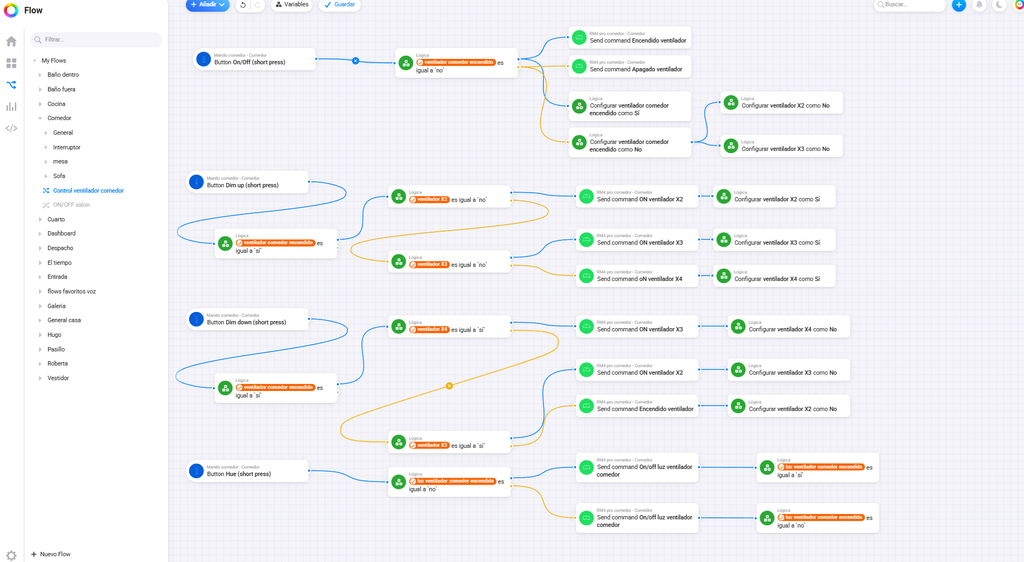Select the Galeria folder
Viewport: 1024px width, 562px height.
click(56, 306)
